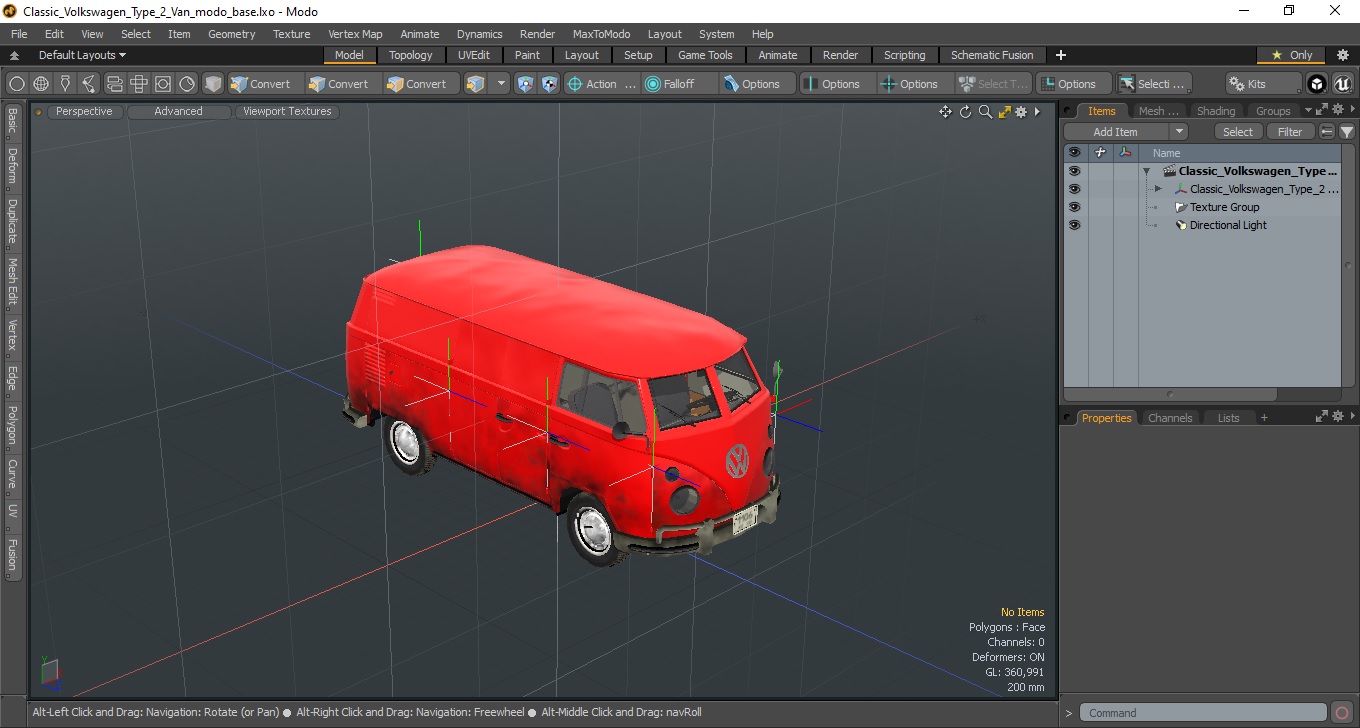The width and height of the screenshot is (1360, 728).
Task: Click the cube icon before the toolbar dropdown
Action: click(x=475, y=84)
